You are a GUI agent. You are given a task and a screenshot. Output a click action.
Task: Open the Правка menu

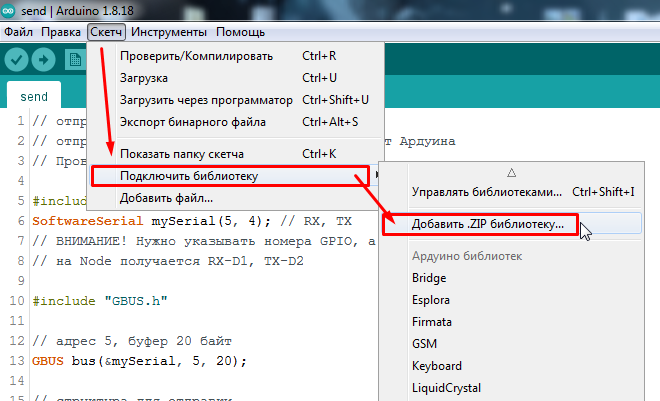[x=61, y=32]
